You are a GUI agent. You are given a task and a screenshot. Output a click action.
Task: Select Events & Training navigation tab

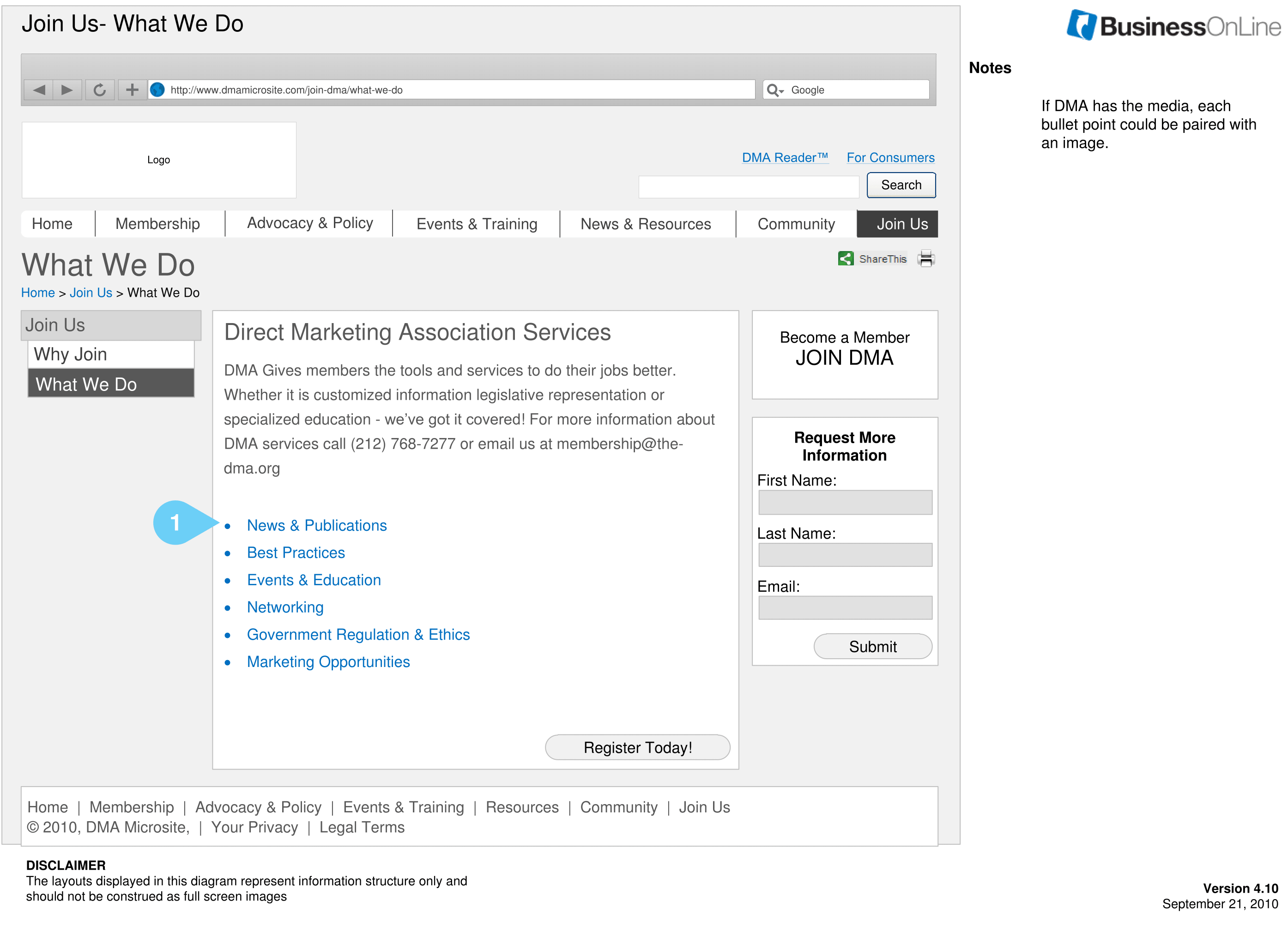[477, 224]
